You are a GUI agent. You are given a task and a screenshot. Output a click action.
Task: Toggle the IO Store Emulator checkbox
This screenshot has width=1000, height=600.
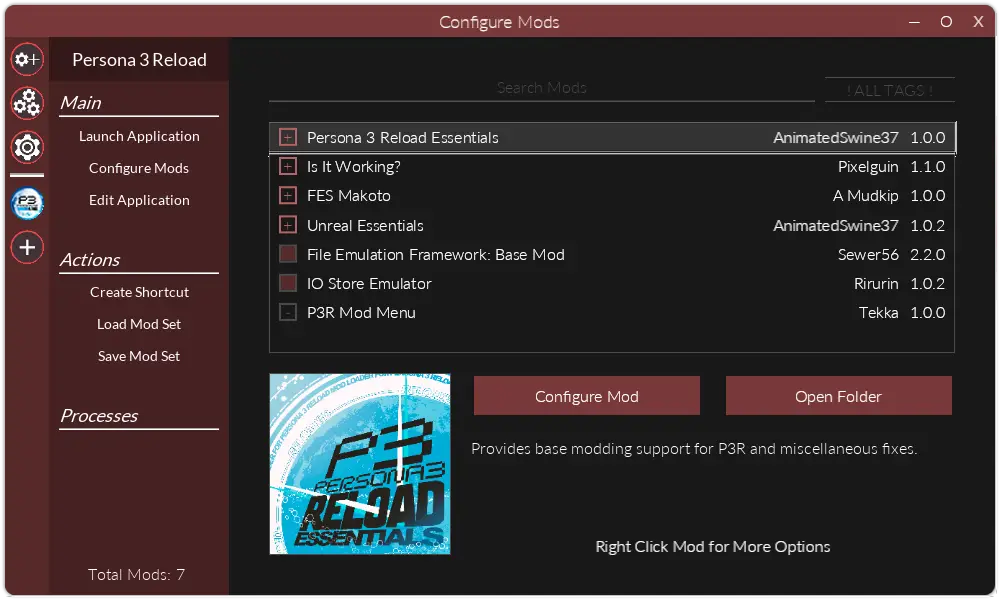pyautogui.click(x=288, y=283)
